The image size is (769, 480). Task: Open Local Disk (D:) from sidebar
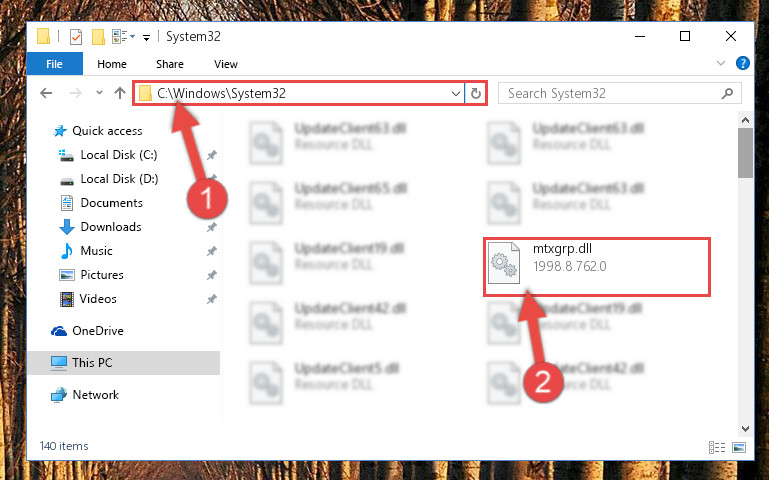pyautogui.click(x=119, y=179)
